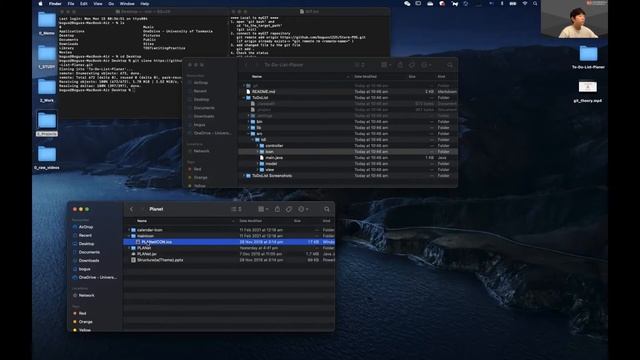The image size is (640, 360).
Task: Open the Apple menu
Action: tap(40, 4)
